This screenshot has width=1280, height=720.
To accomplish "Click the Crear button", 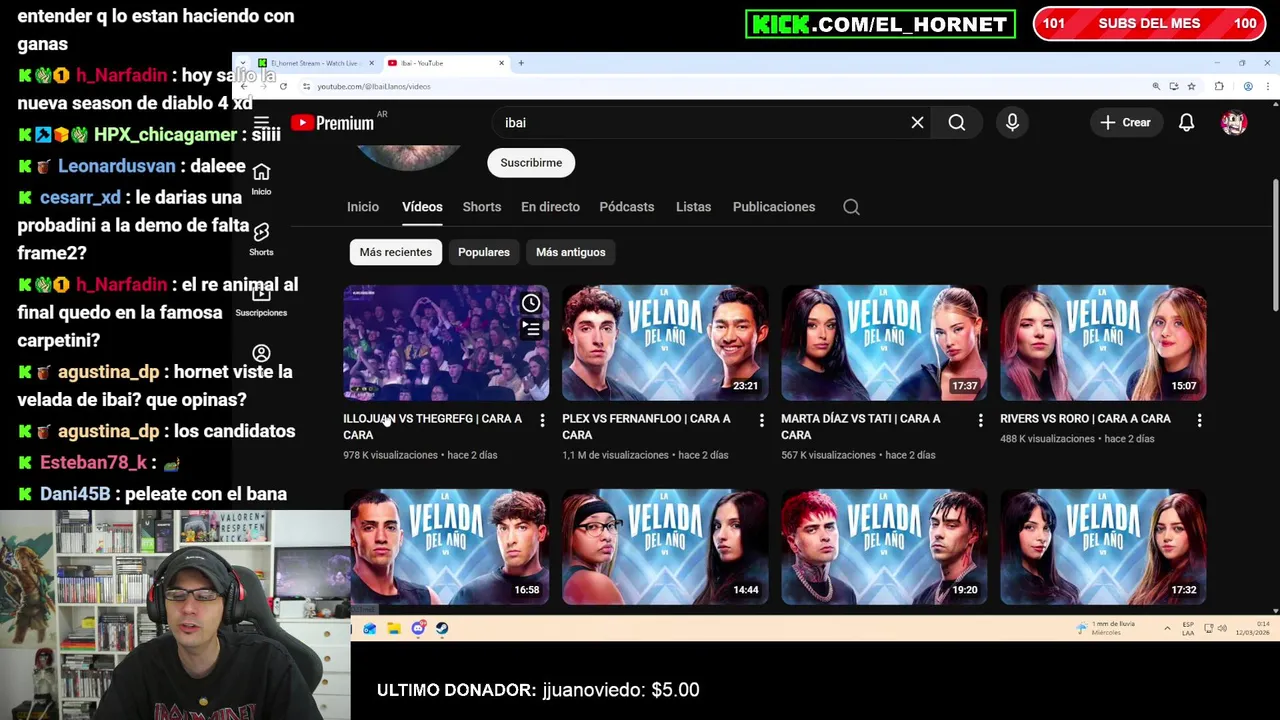I will [1126, 122].
